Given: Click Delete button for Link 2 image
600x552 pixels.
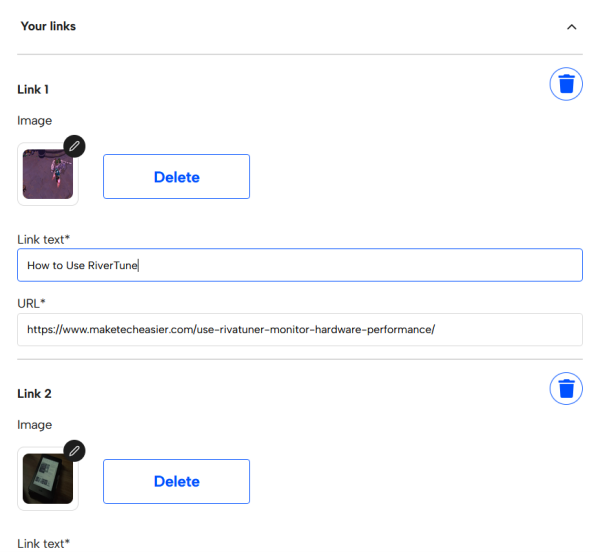Looking at the screenshot, I should pos(176,481).
